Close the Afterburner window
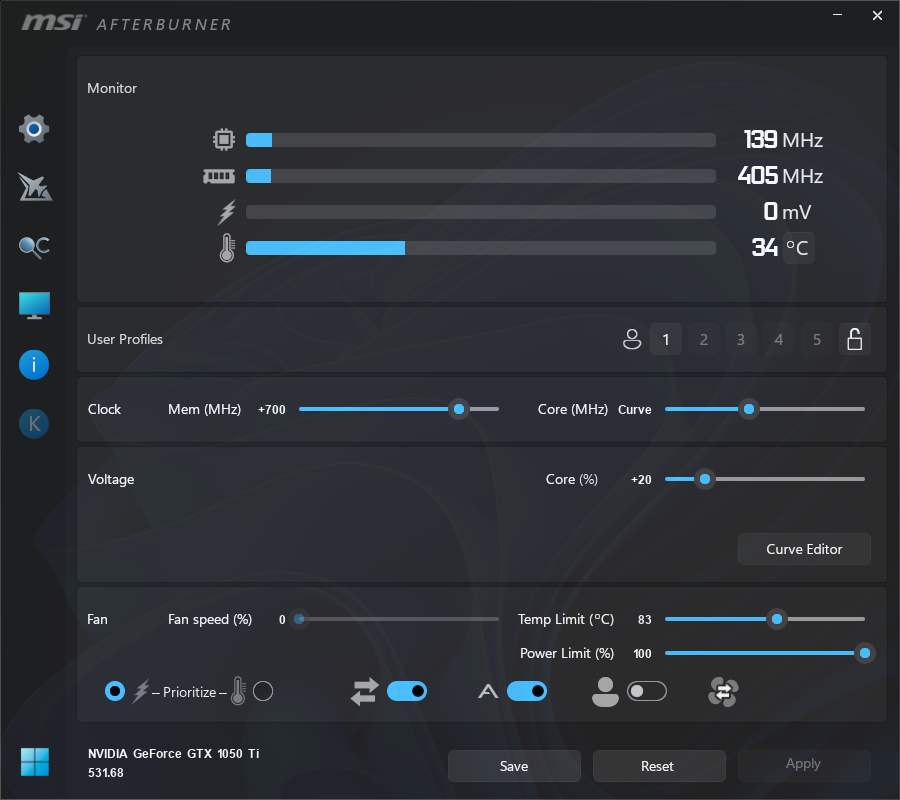This screenshot has height=800, width=900. [x=877, y=15]
